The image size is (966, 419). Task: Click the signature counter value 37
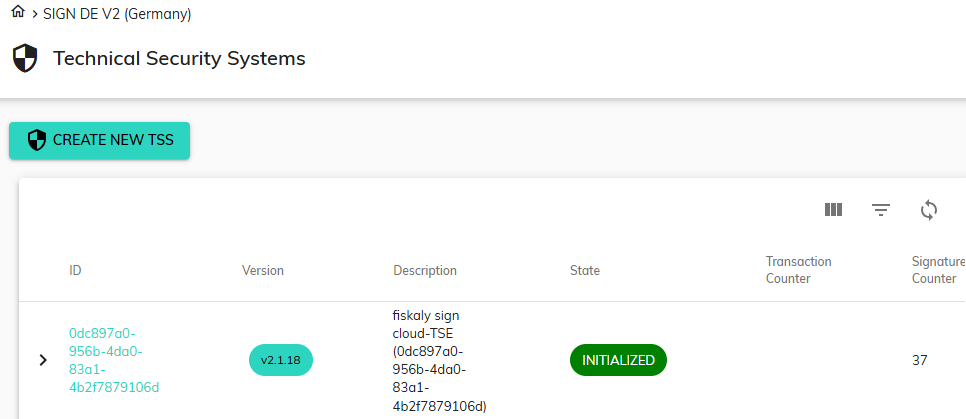[921, 360]
